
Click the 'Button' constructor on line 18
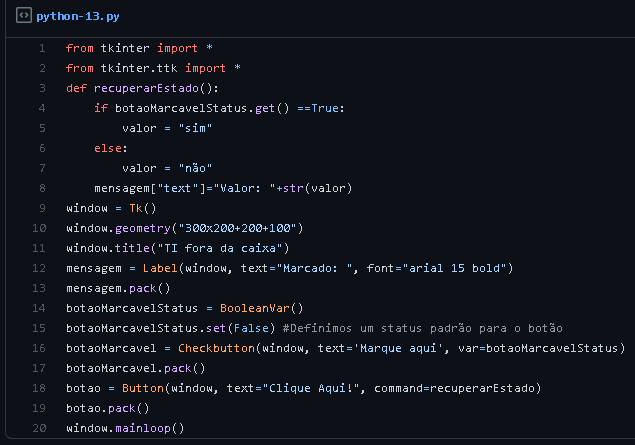(x=143, y=388)
